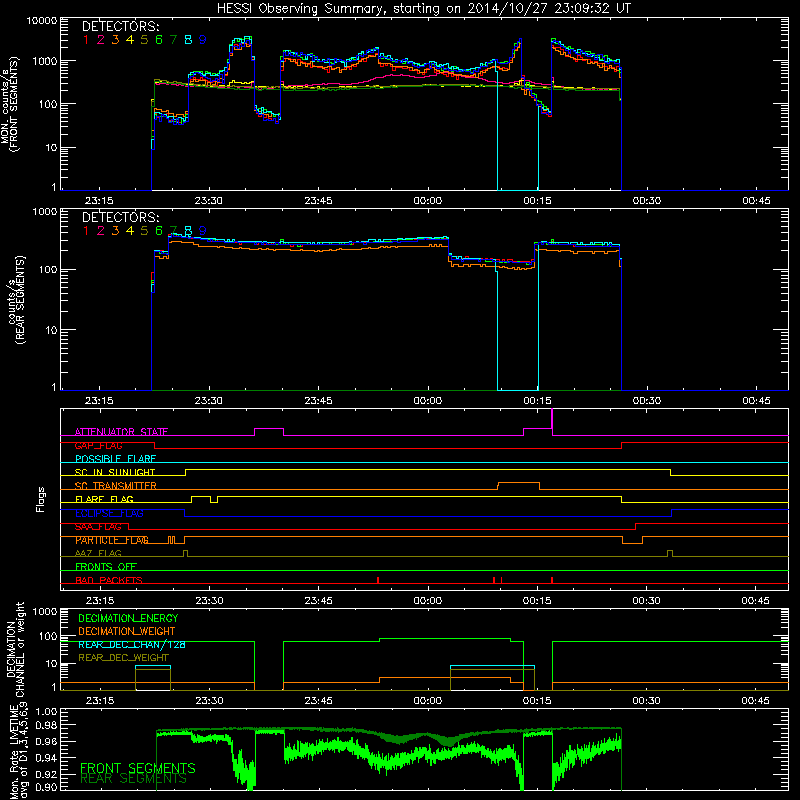The image size is (800, 800).
Task: Click the ATTENUATOR_STATE flag label
Action: tap(121, 432)
